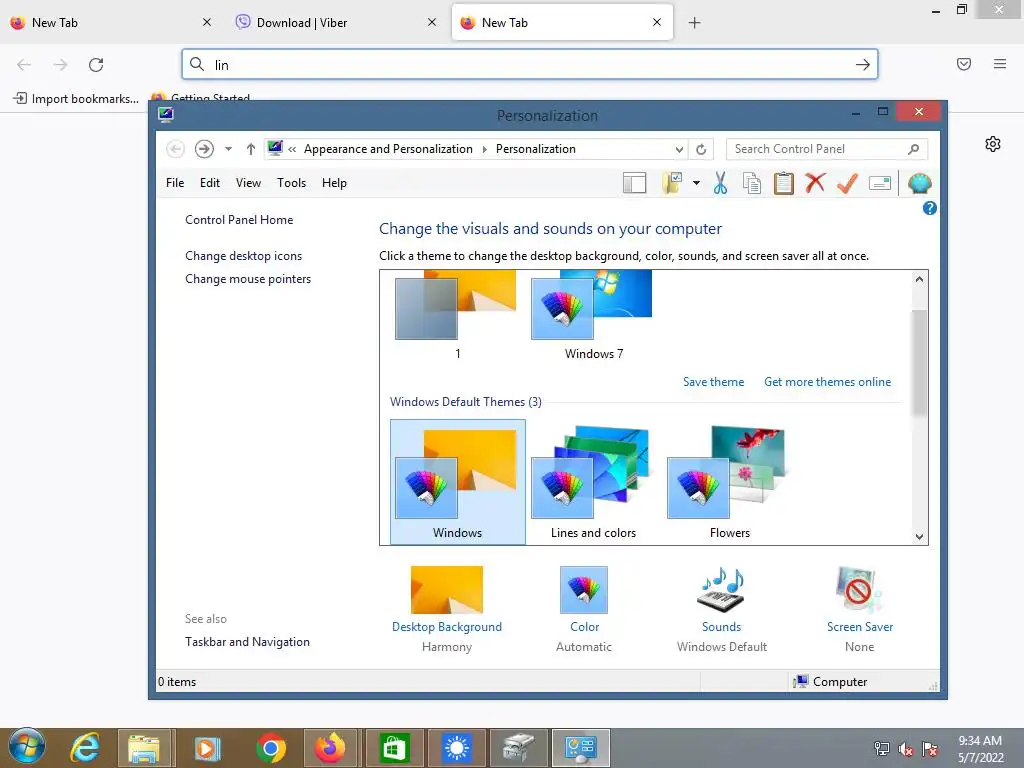
Task: Click Appearance and Personalization breadcrumb
Action: point(388,149)
